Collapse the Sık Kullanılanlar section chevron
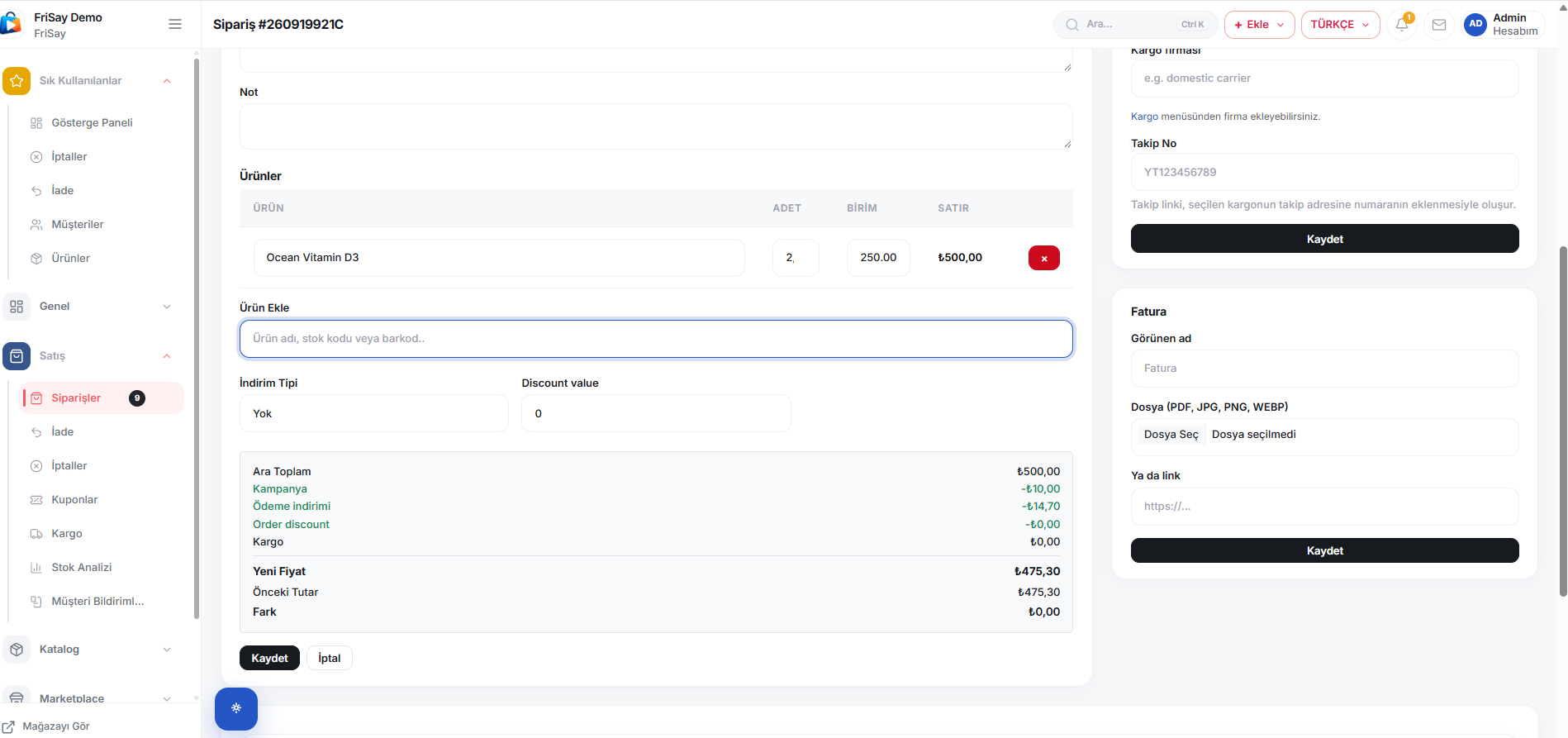1568x738 pixels. [x=167, y=81]
